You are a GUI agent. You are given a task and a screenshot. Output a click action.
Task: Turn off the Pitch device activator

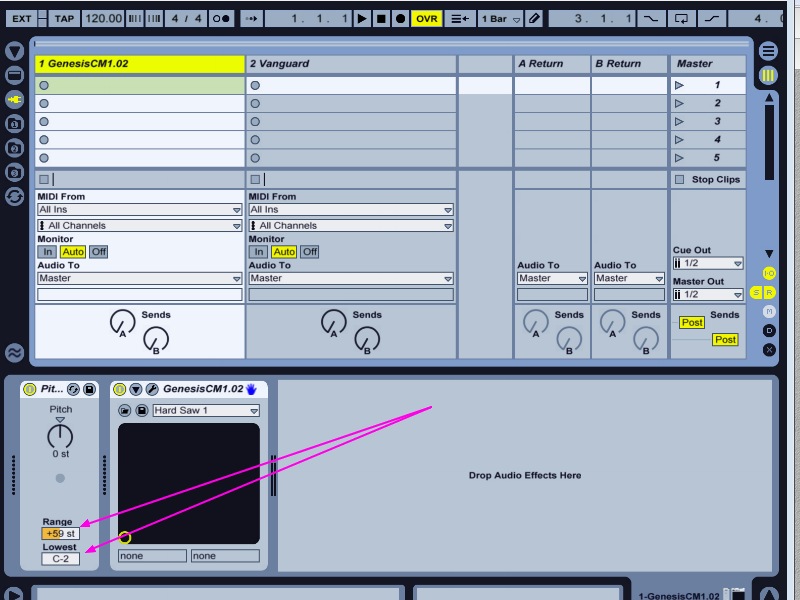click(x=29, y=389)
